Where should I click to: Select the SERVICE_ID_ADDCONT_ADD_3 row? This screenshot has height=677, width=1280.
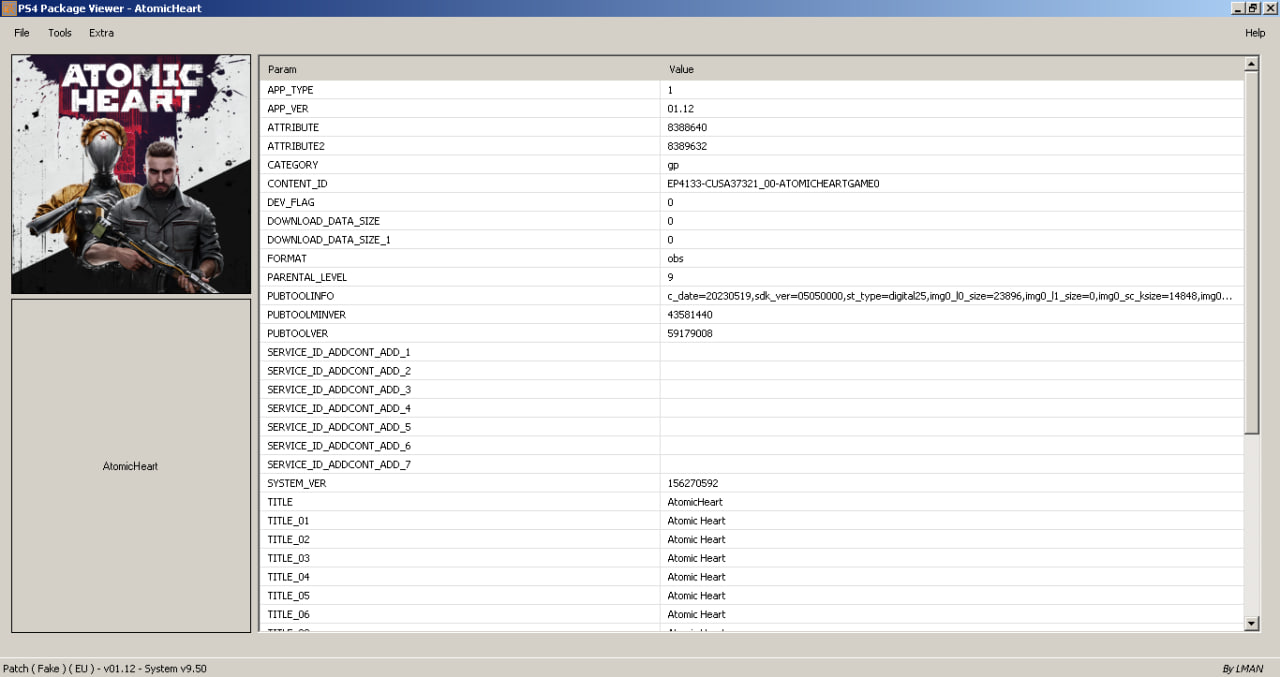752,390
